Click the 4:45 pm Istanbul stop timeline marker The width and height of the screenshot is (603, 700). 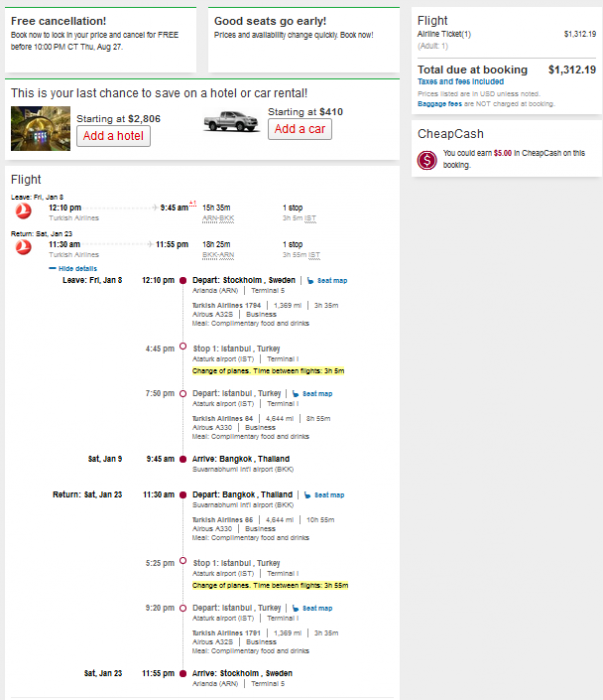(x=182, y=347)
